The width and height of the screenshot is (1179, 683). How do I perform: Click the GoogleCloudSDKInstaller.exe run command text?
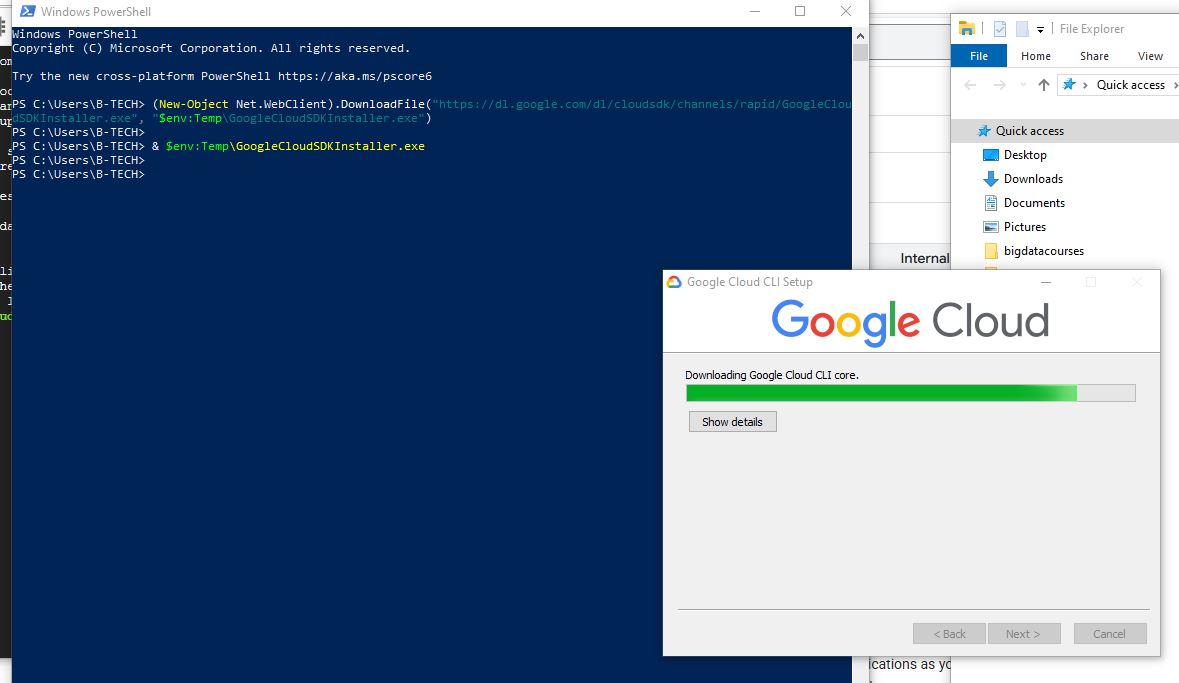pyautogui.click(x=295, y=146)
